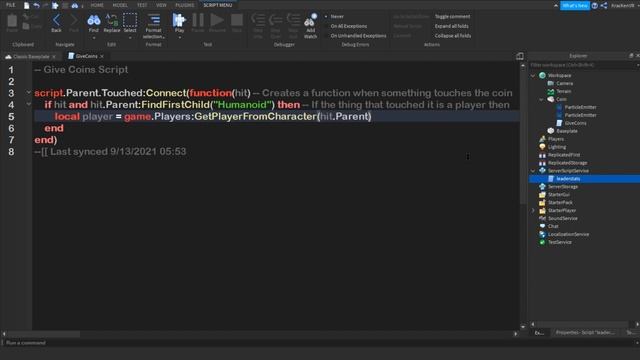Expand the StarterPlayer node
The height and width of the screenshot is (360, 640).
(x=533, y=211)
